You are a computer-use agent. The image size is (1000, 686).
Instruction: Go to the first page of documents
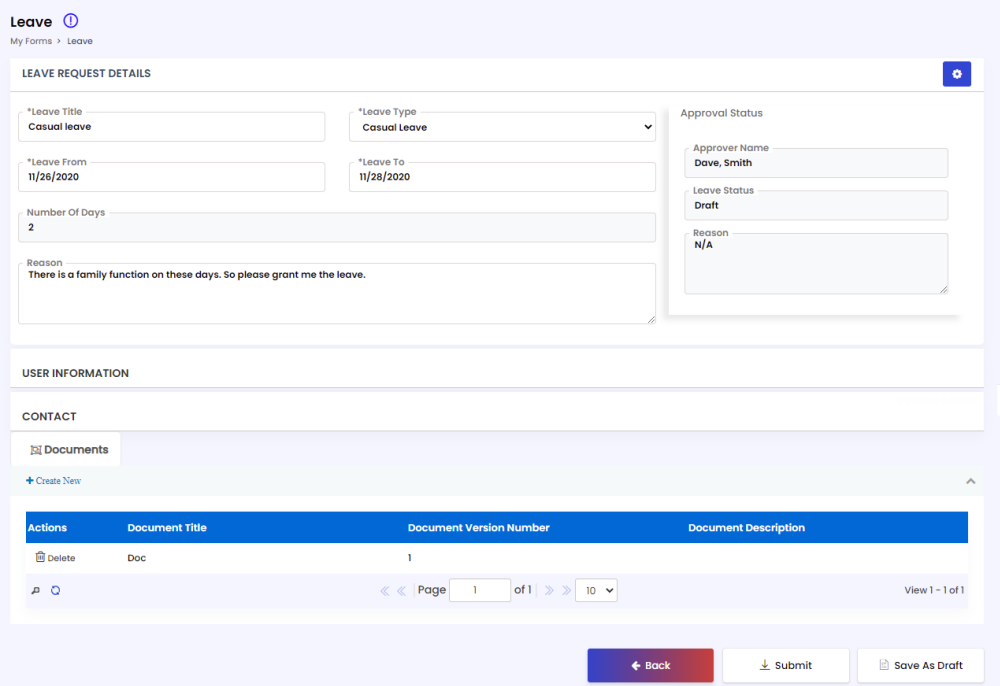[385, 591]
